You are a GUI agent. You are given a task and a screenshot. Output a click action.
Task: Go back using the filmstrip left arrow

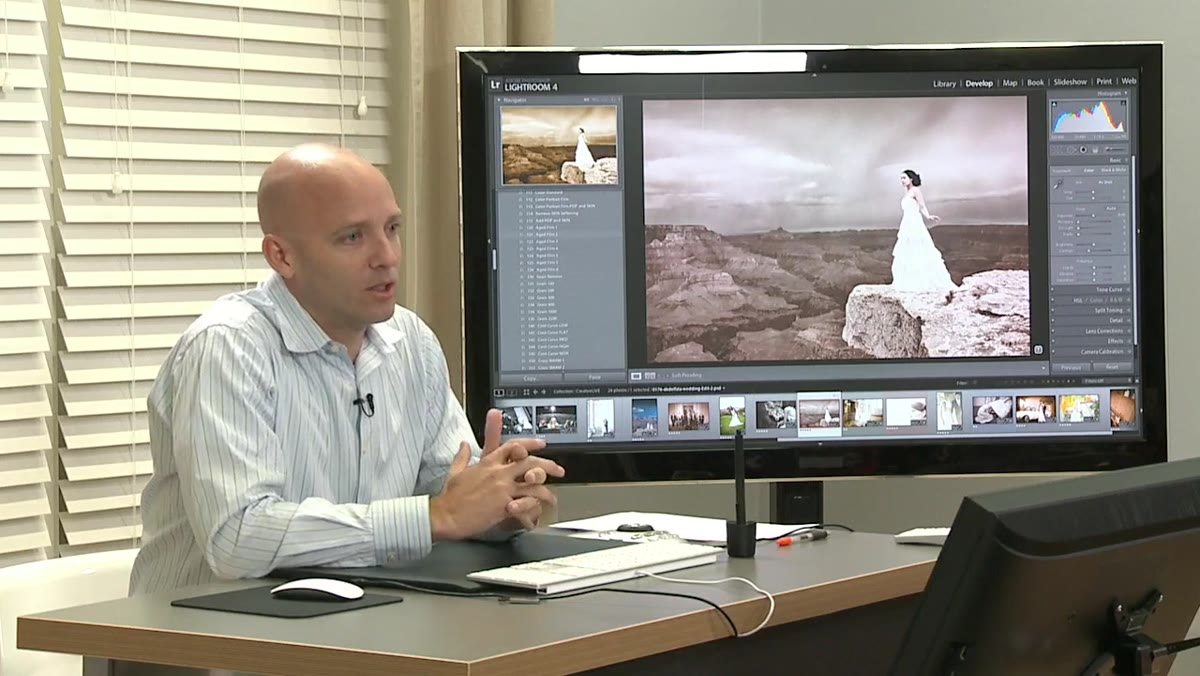pos(535,392)
